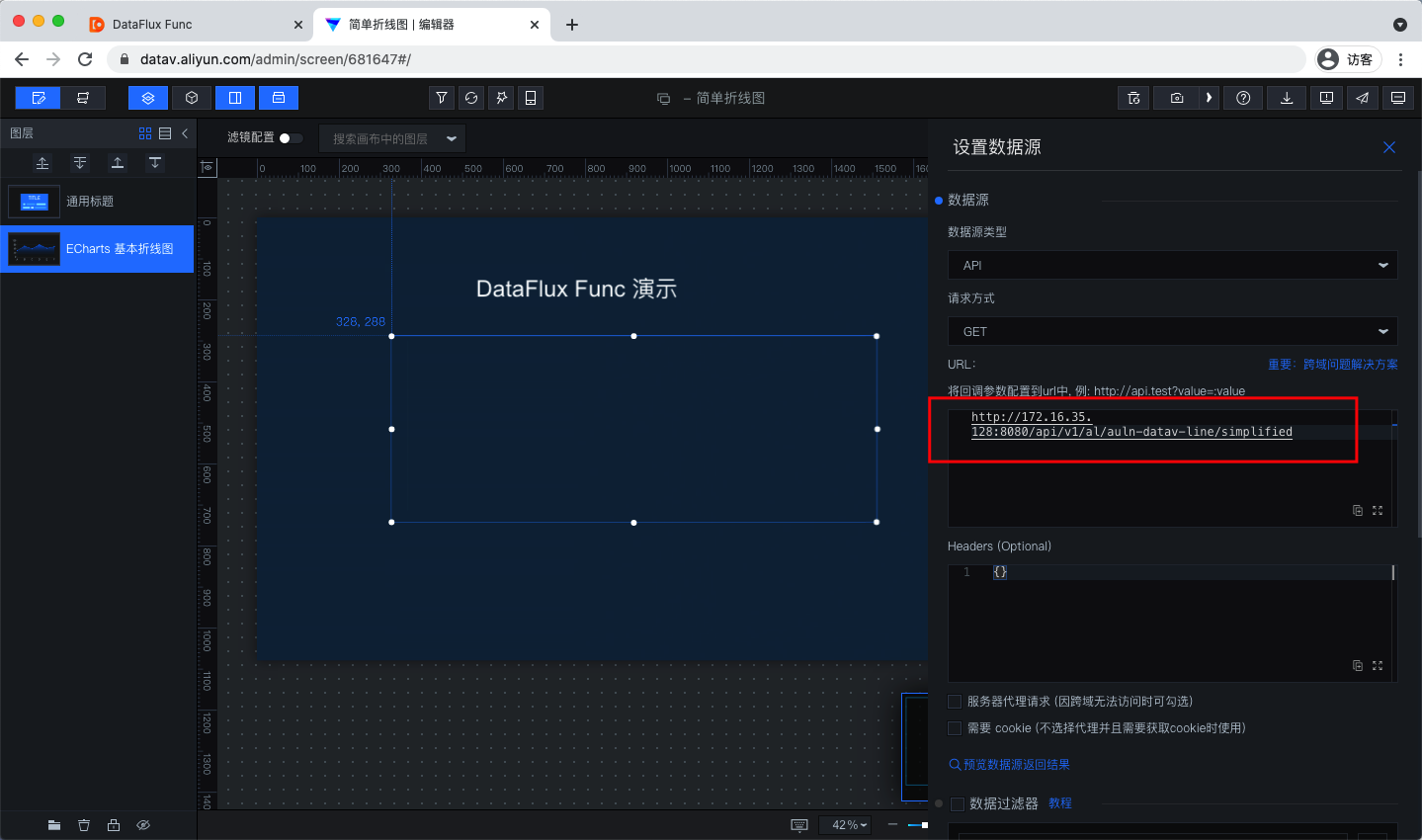Screen dimensions: 1422x840
Task: Open the snapshot camera icon
Action: click(1177, 98)
